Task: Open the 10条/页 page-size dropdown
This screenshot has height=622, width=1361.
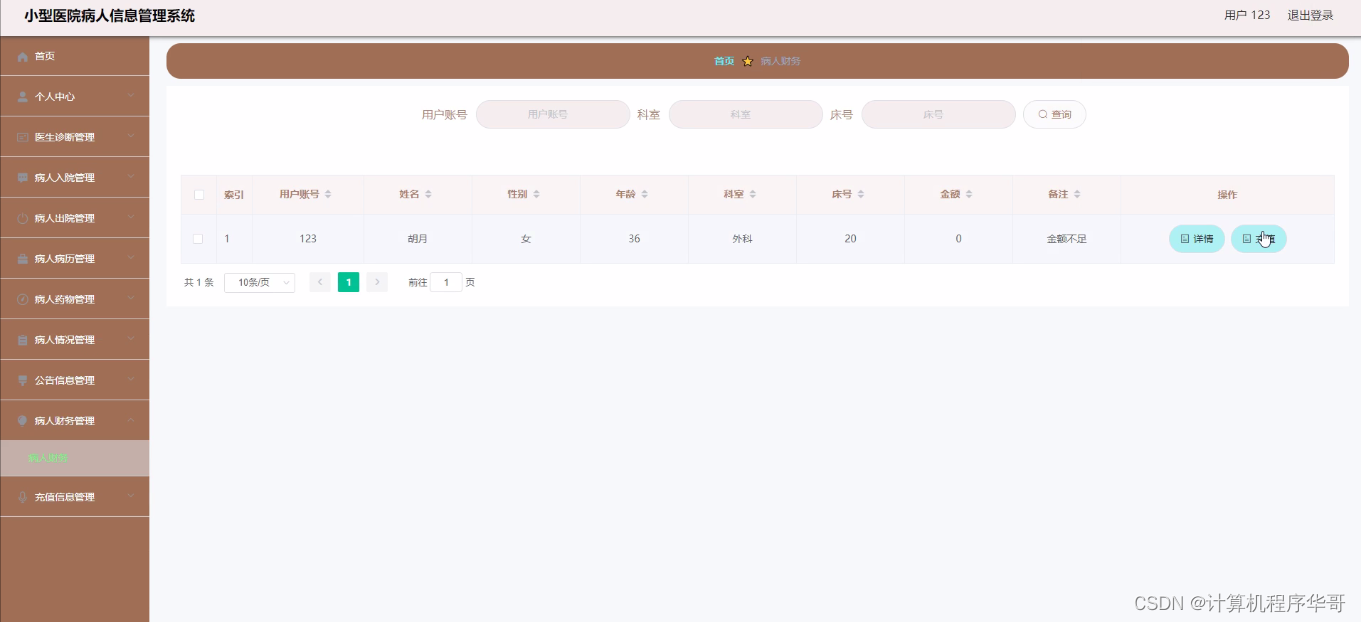Action: [260, 283]
